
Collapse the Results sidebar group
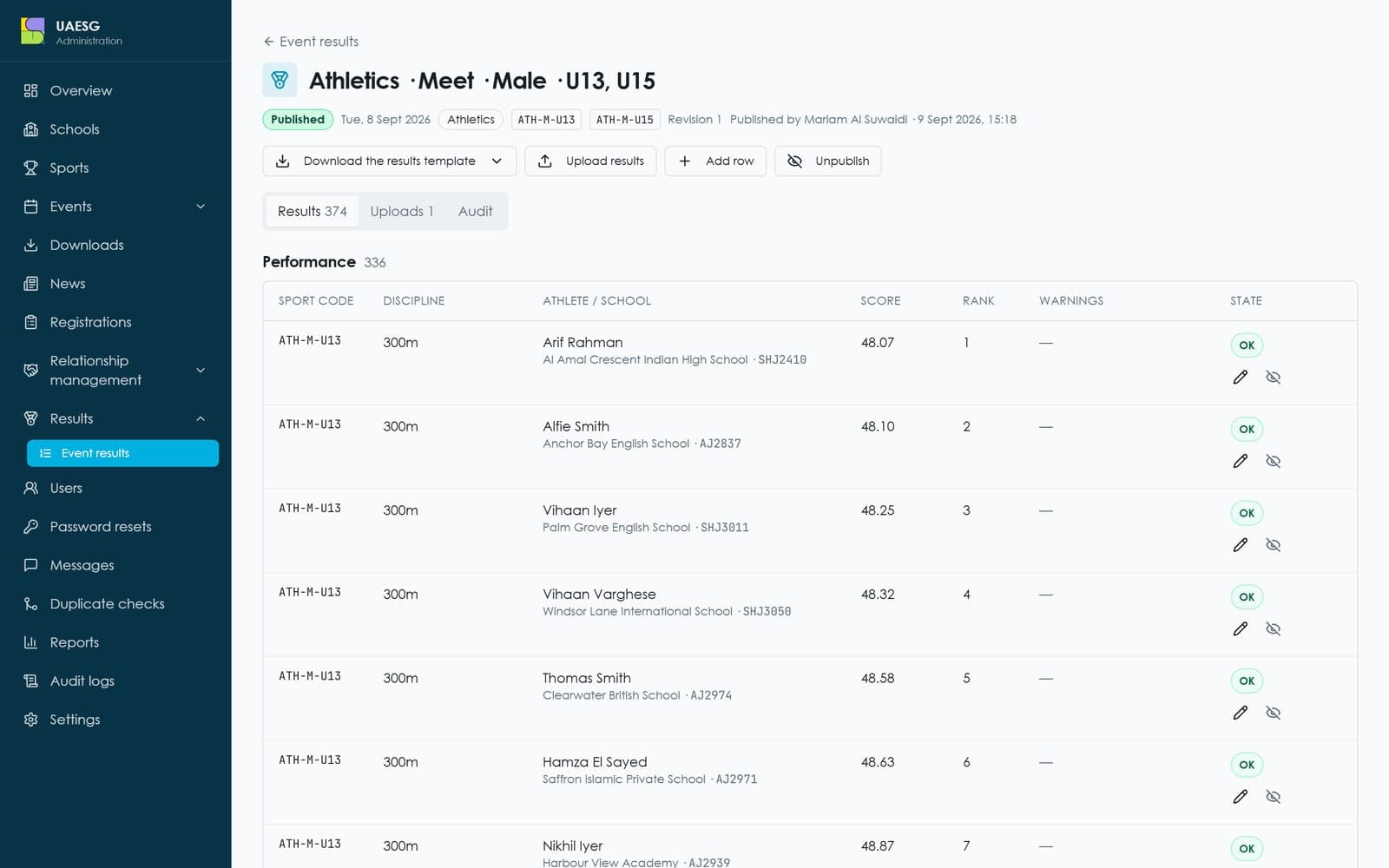tap(115, 418)
